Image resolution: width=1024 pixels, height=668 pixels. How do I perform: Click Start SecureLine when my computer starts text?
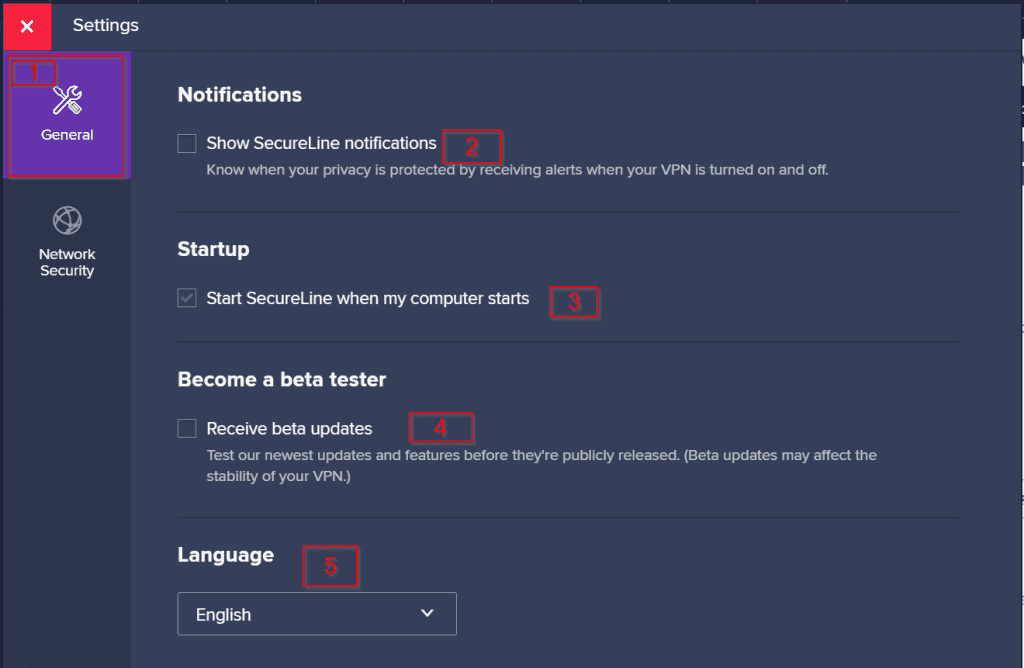tap(368, 298)
